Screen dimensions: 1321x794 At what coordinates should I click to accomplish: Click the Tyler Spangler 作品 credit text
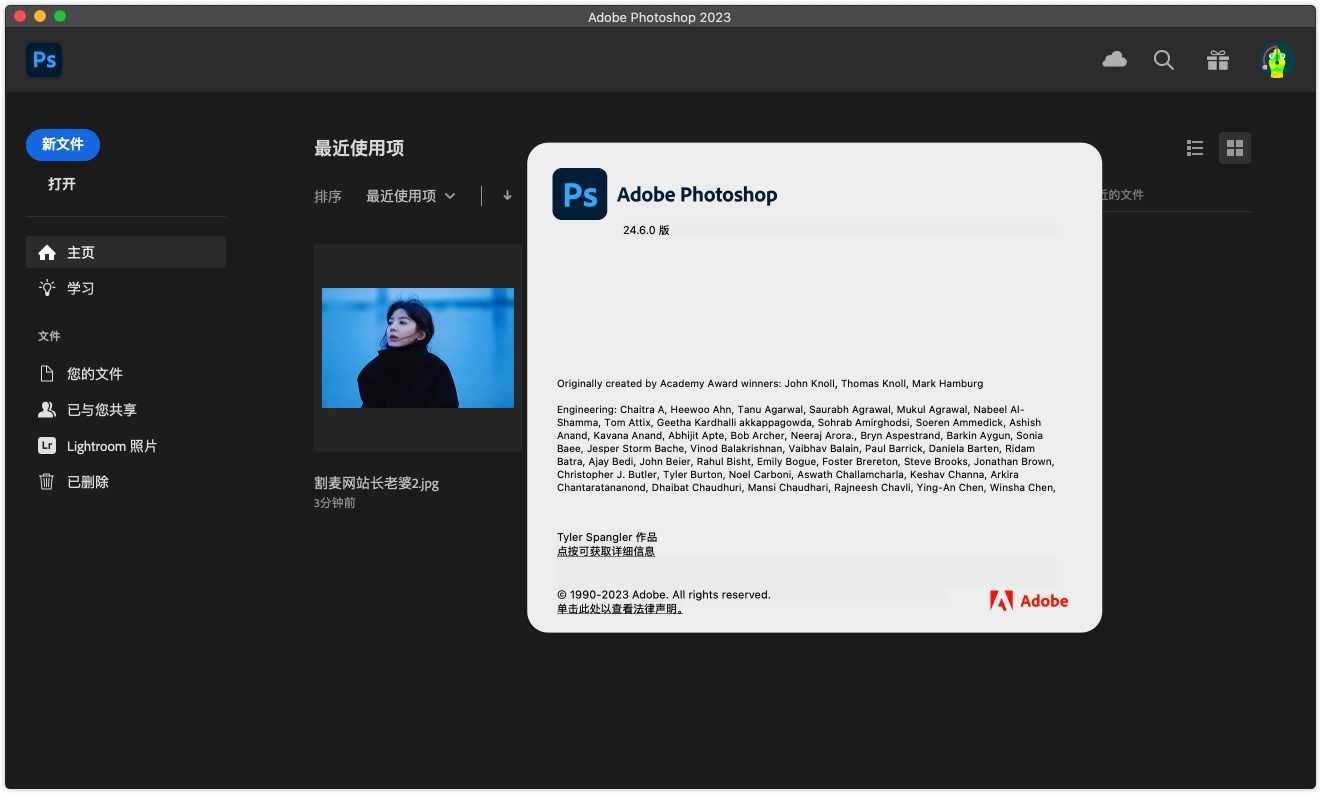tap(607, 538)
